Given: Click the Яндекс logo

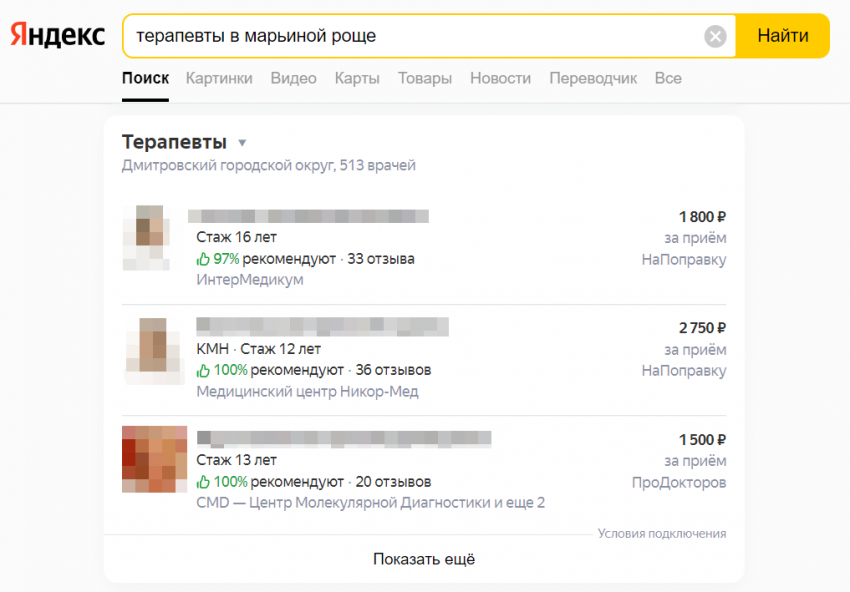Looking at the screenshot, I should 58,36.
